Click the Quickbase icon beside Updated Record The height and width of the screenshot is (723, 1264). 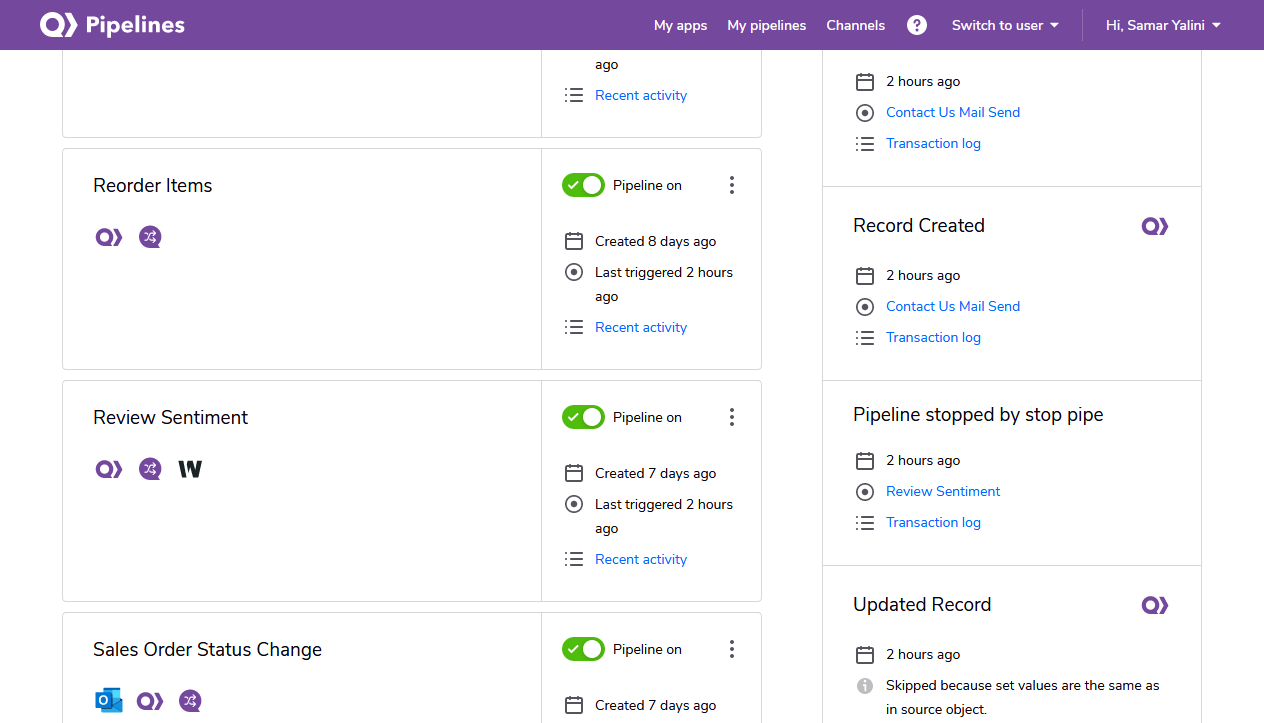(1155, 605)
